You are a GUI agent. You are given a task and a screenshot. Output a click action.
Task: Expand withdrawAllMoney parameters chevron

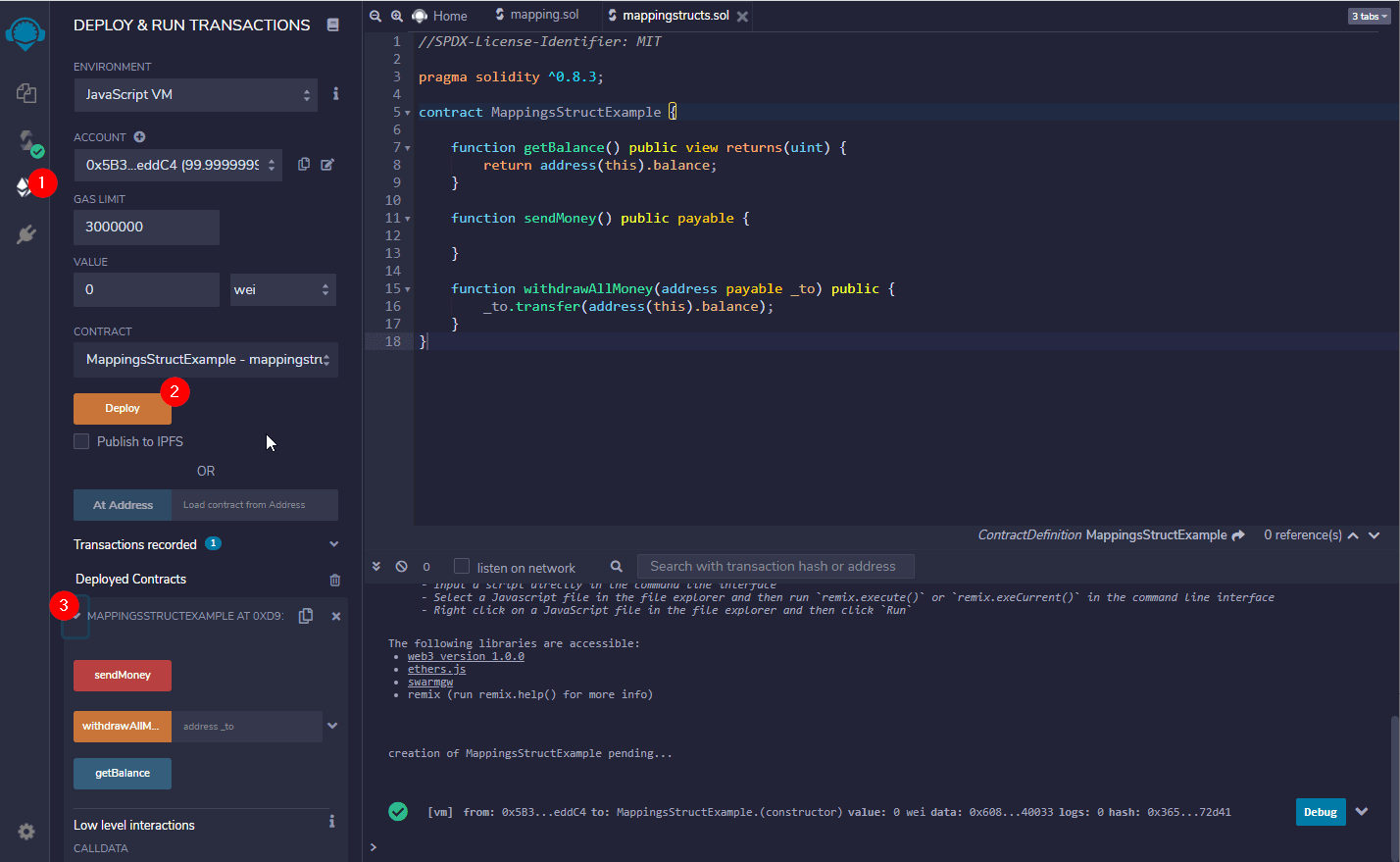[x=332, y=726]
